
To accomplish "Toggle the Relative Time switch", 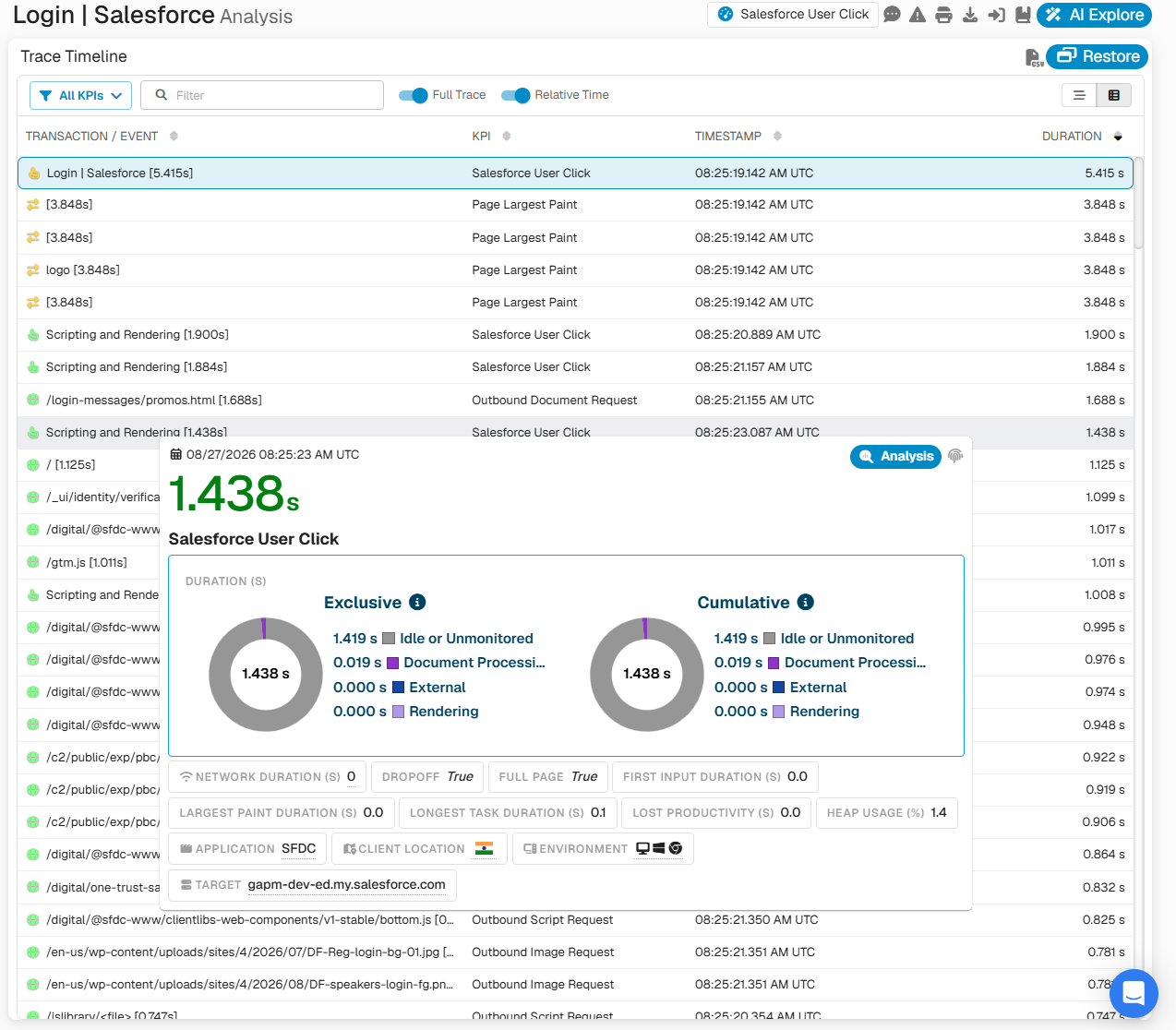I will click(516, 95).
